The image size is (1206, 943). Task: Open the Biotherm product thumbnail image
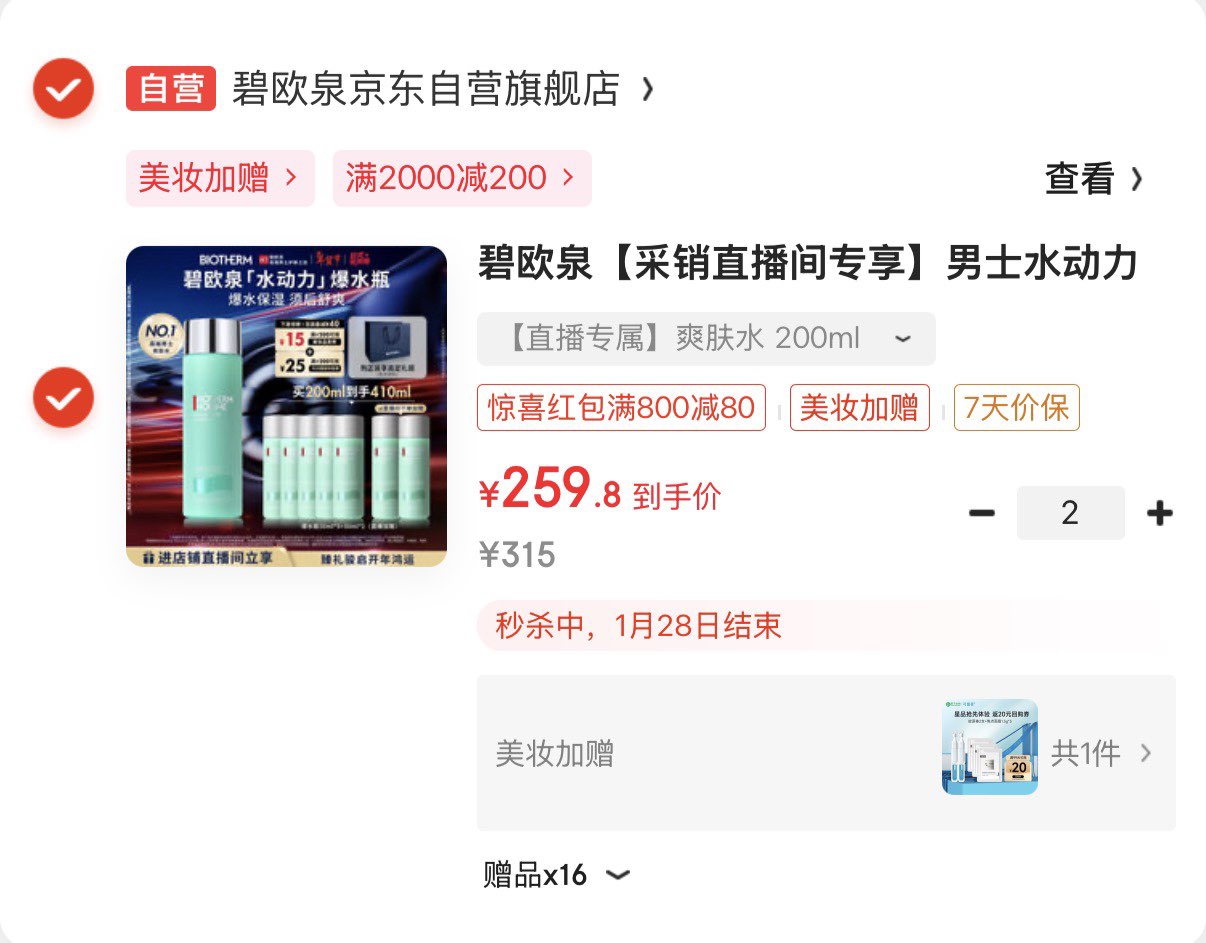287,406
